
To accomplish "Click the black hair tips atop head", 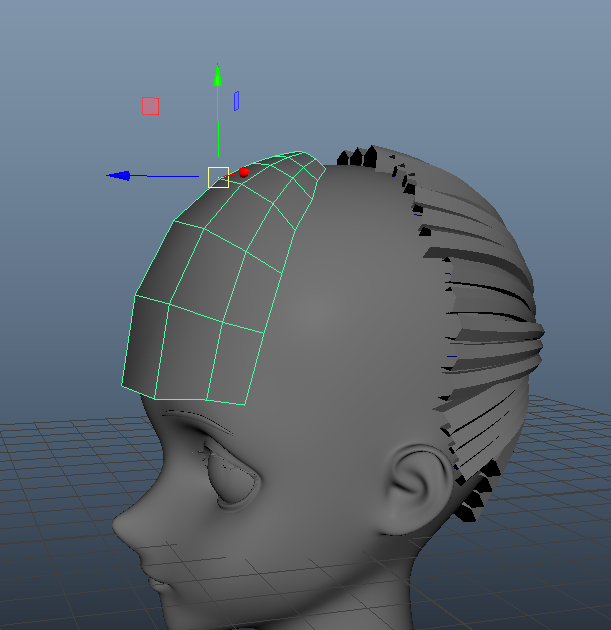I will pos(358,156).
